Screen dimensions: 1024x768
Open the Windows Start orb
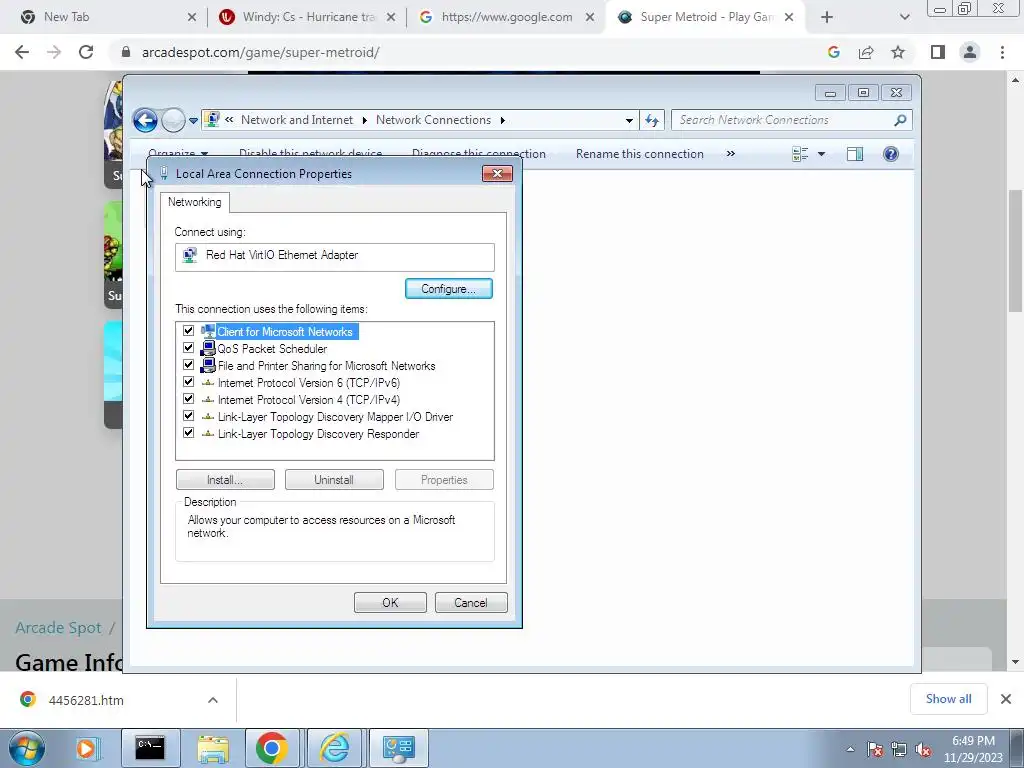(x=26, y=748)
